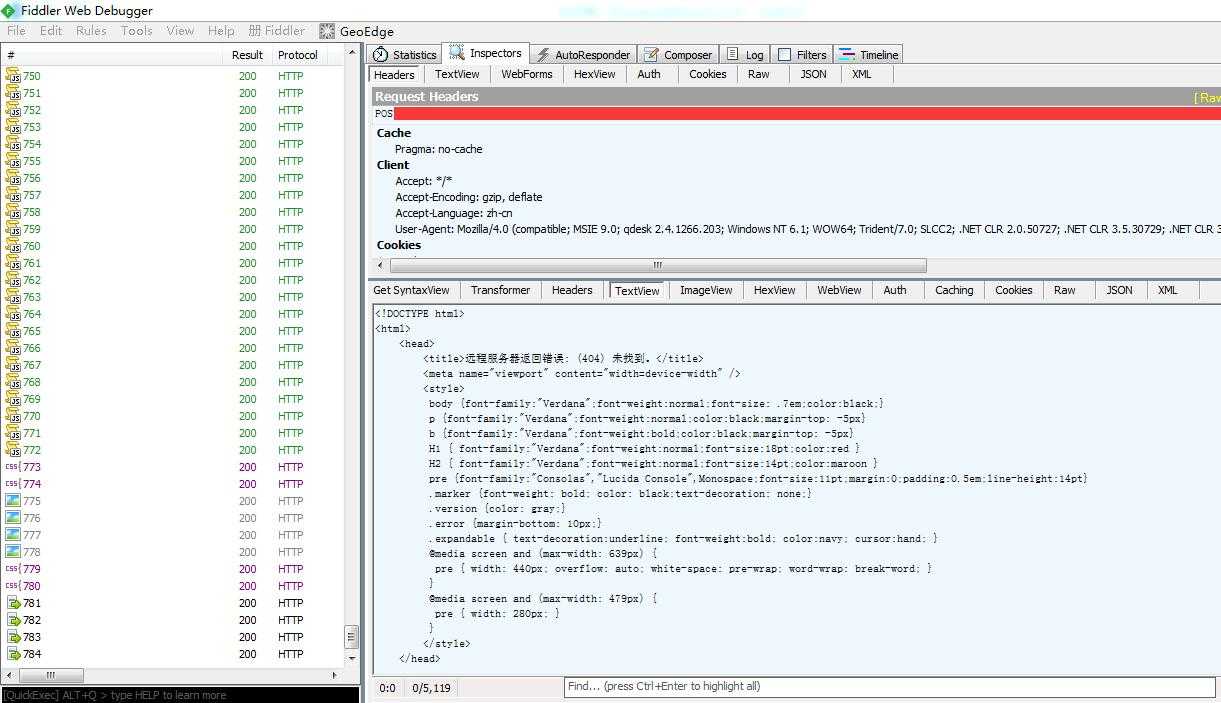Select CSS icon of session 780

(x=13, y=586)
